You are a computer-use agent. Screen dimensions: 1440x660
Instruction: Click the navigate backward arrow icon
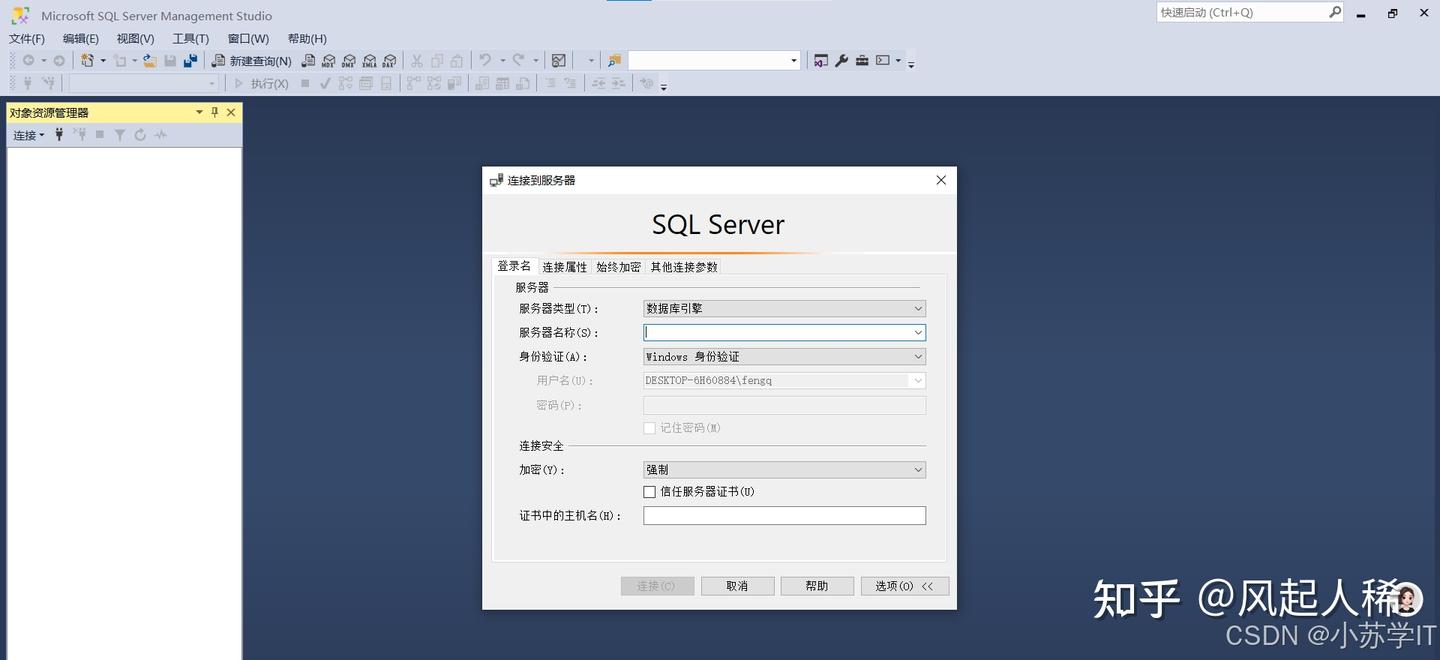(28, 60)
